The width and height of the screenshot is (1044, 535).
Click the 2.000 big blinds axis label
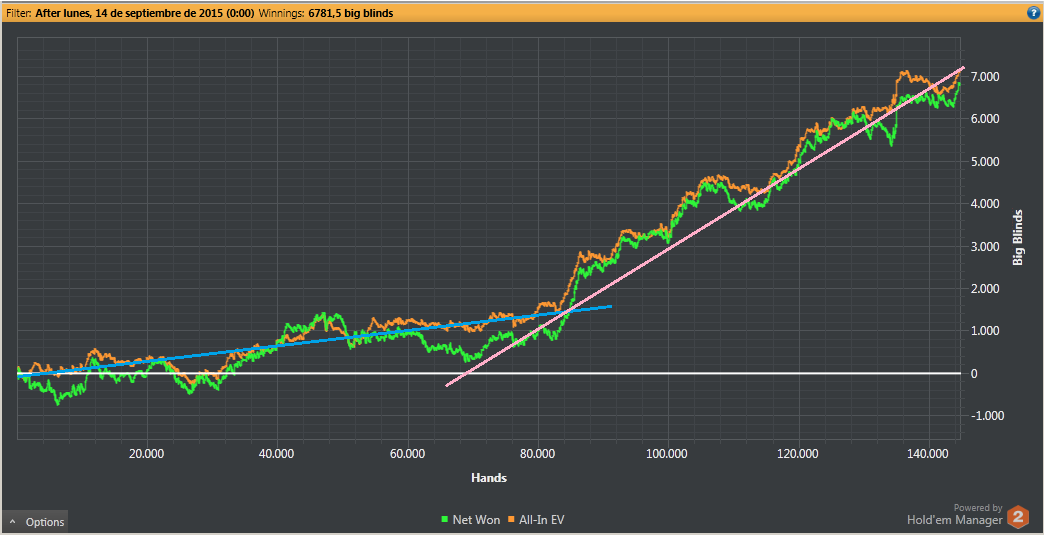tap(985, 289)
